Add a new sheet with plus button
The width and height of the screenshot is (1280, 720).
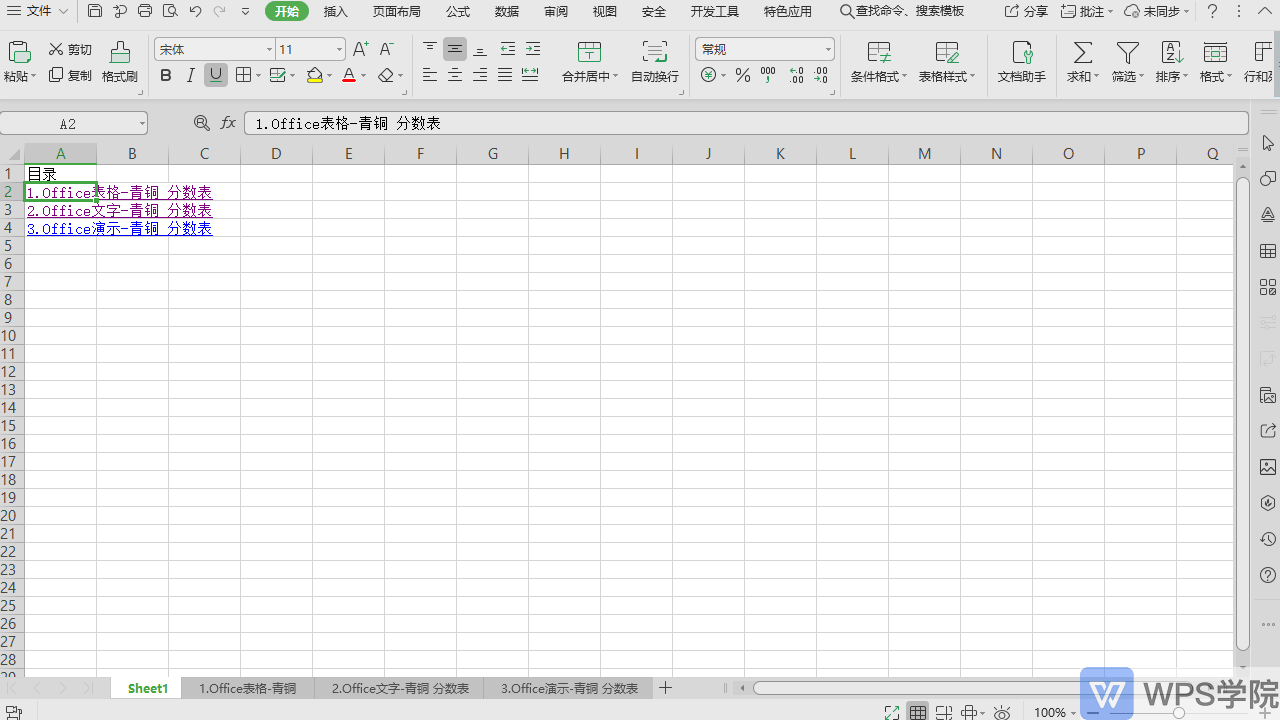pos(665,688)
